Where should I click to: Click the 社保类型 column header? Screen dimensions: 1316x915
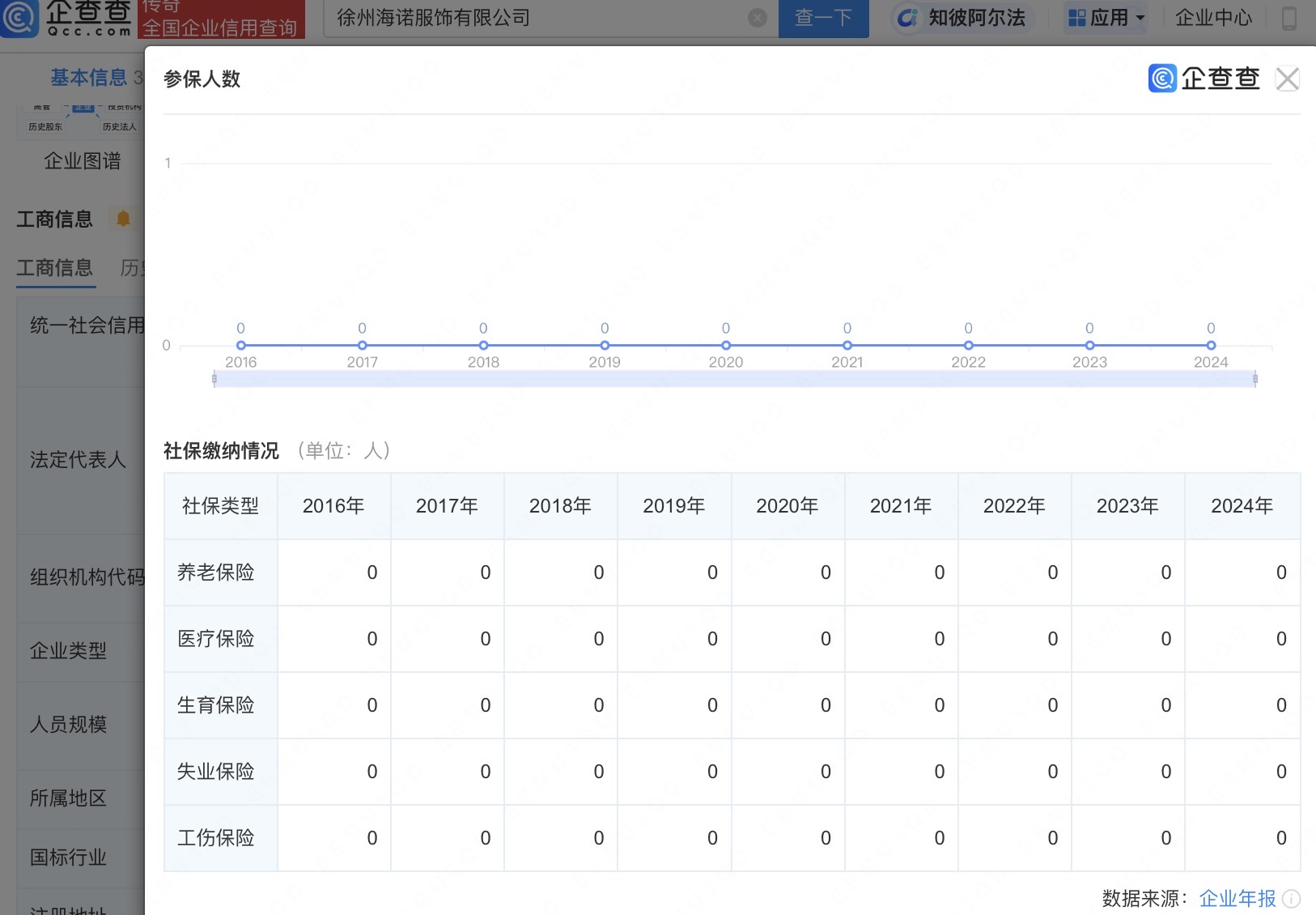click(220, 506)
